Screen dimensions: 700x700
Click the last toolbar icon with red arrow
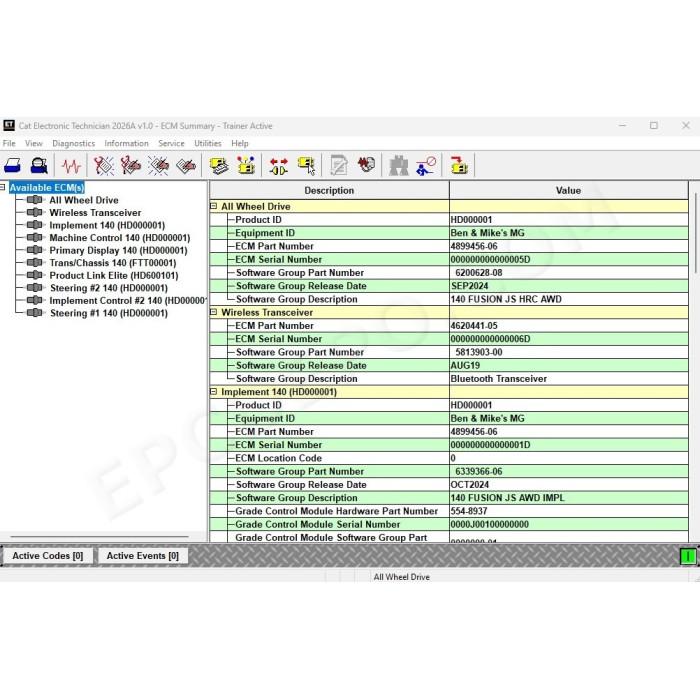pyautogui.click(x=458, y=166)
